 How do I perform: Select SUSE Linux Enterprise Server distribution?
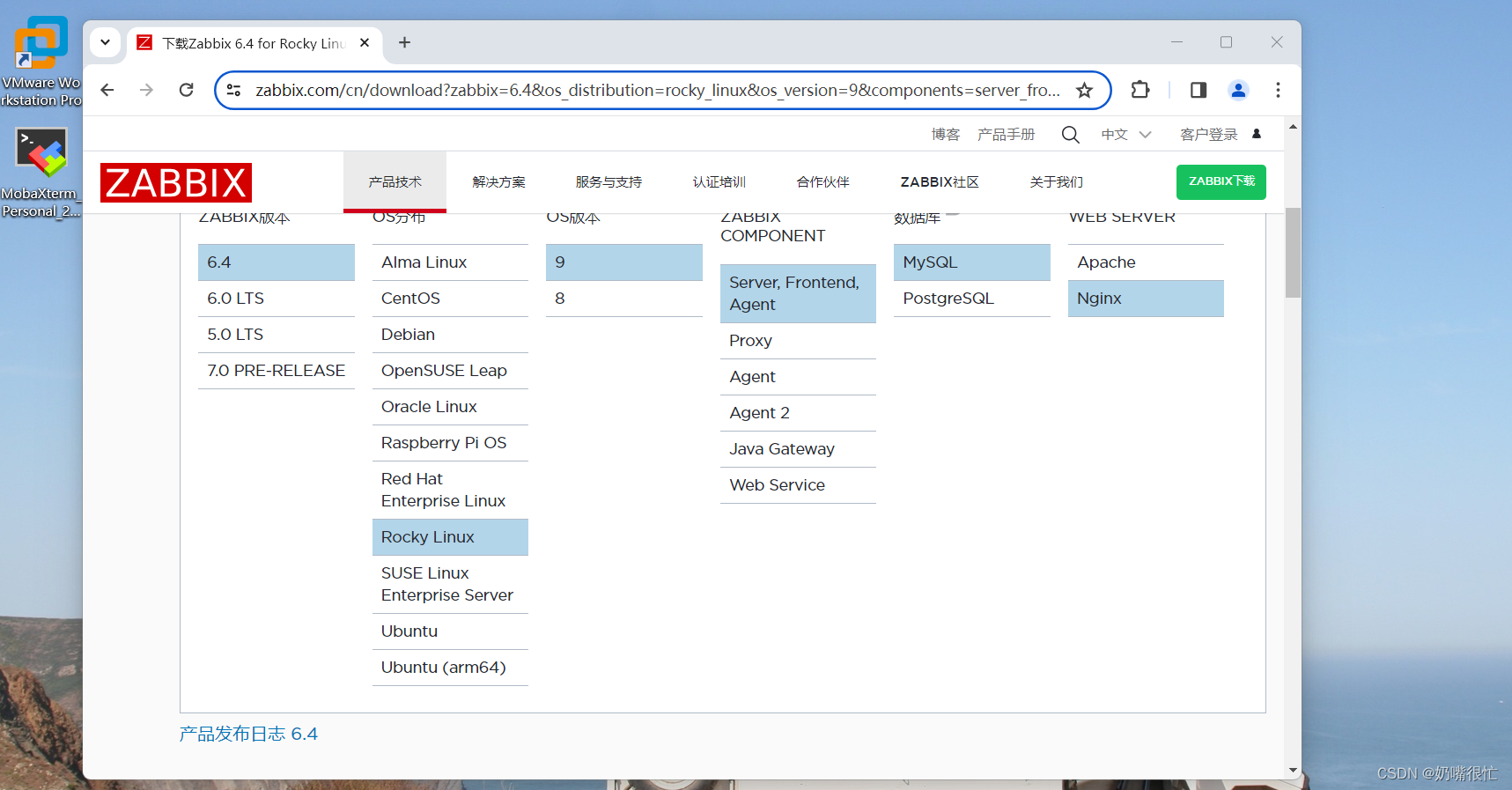[x=450, y=584]
